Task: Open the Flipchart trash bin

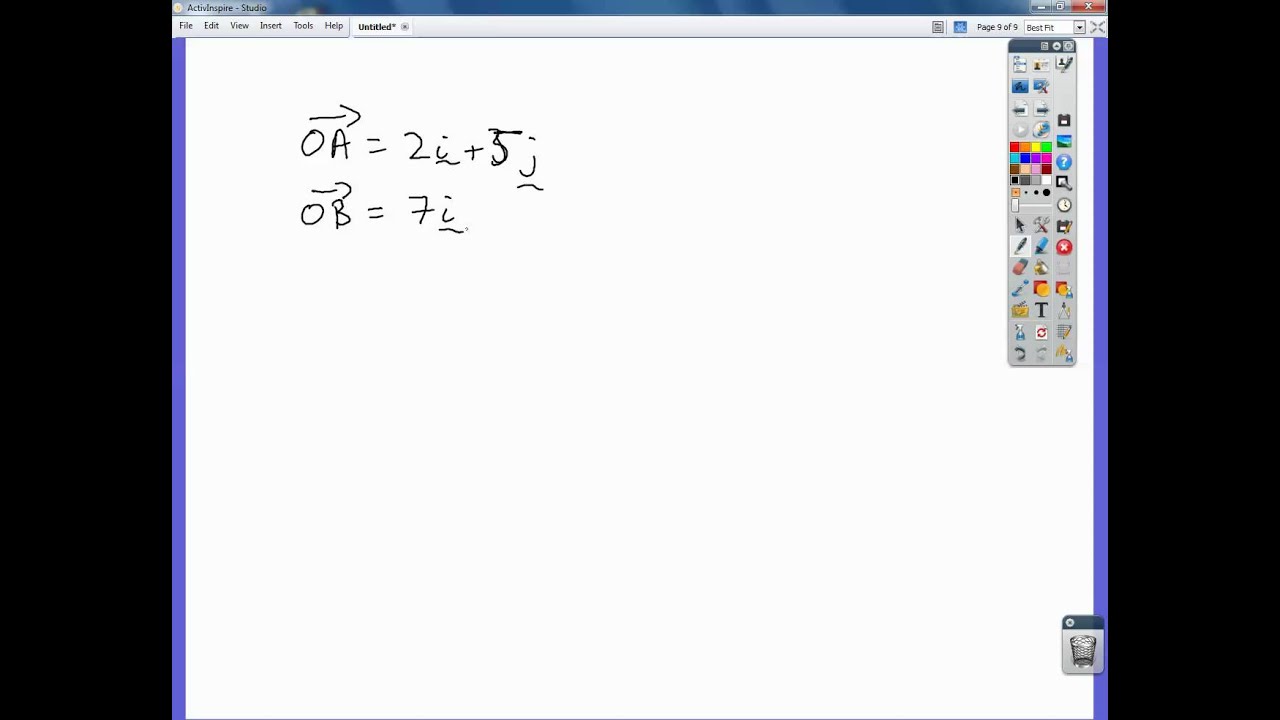Action: pos(1083,648)
